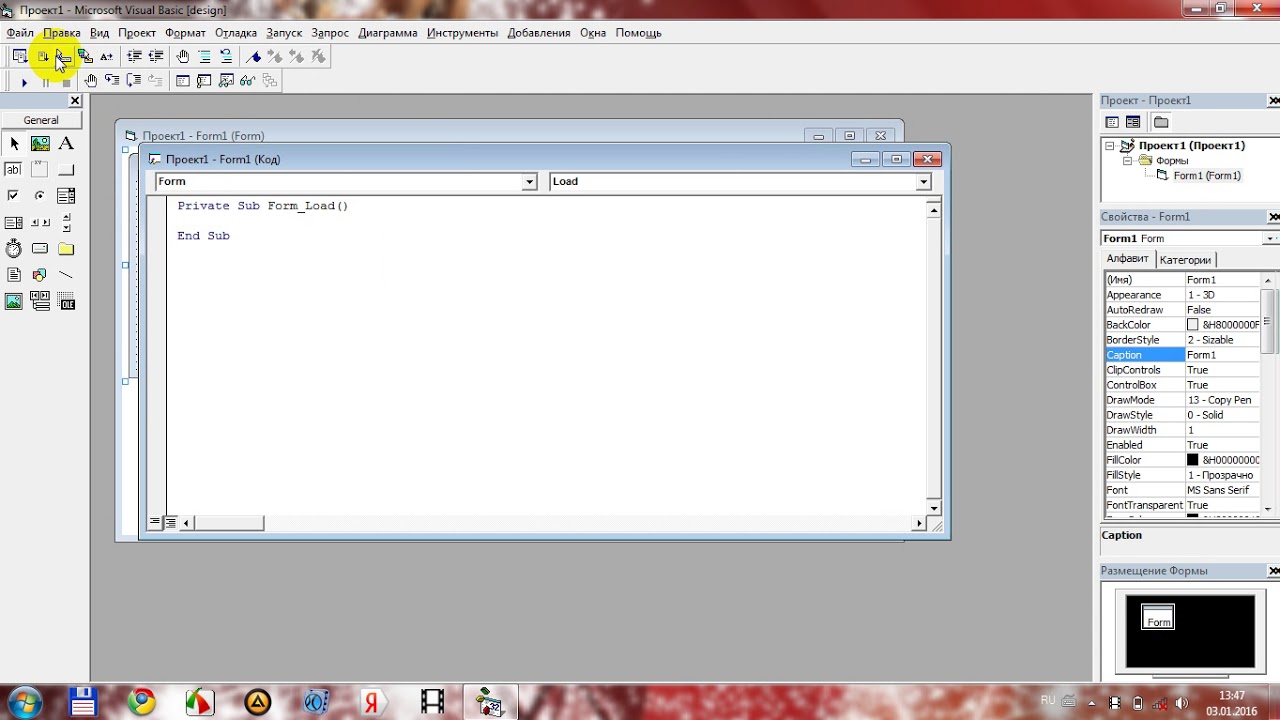Image resolution: width=1280 pixels, height=720 pixels.
Task: Switch to the Категории properties tab
Action: [1185, 260]
